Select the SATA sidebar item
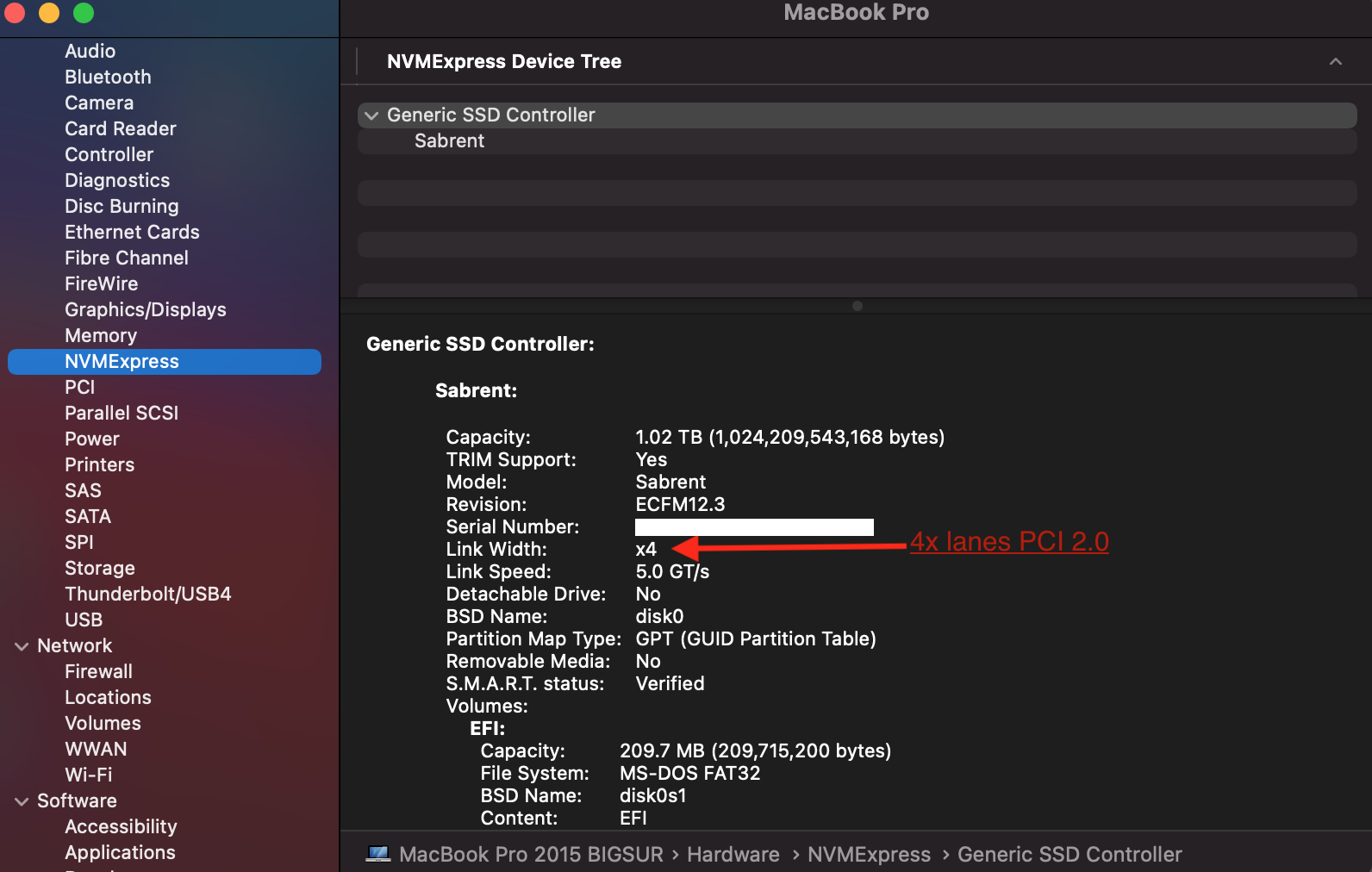The width and height of the screenshot is (1372, 872). point(88,517)
